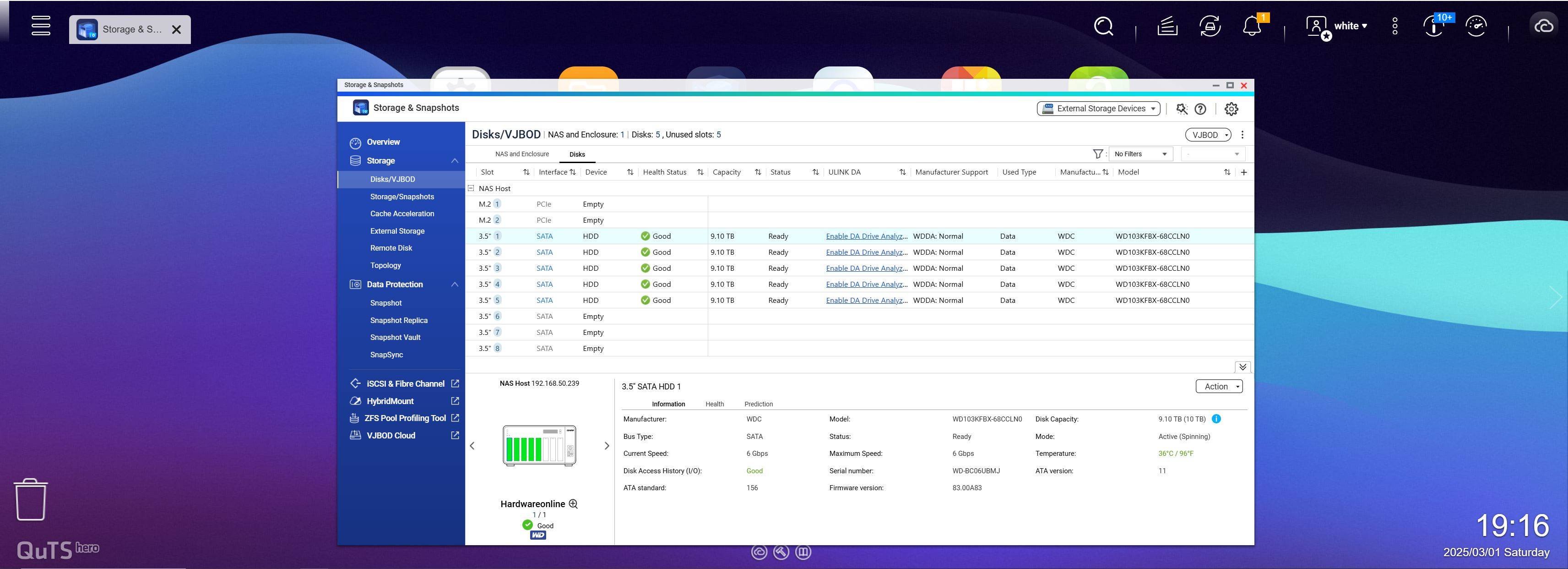Zoom the Hardwareonline enclosure magnifier icon

[573, 504]
